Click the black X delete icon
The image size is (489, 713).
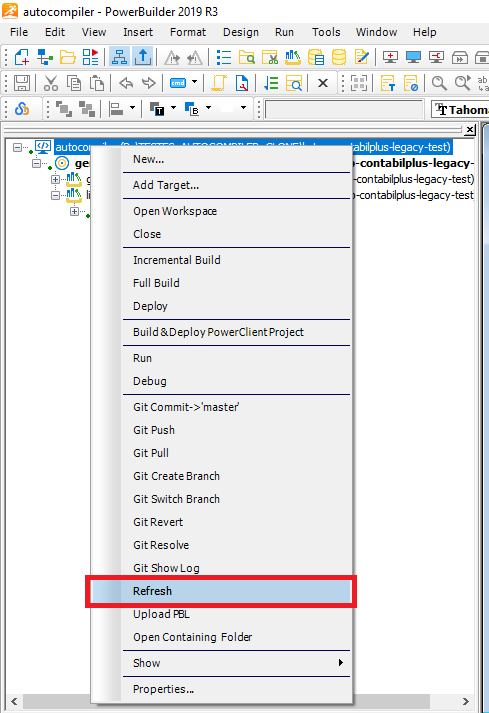click(323, 83)
